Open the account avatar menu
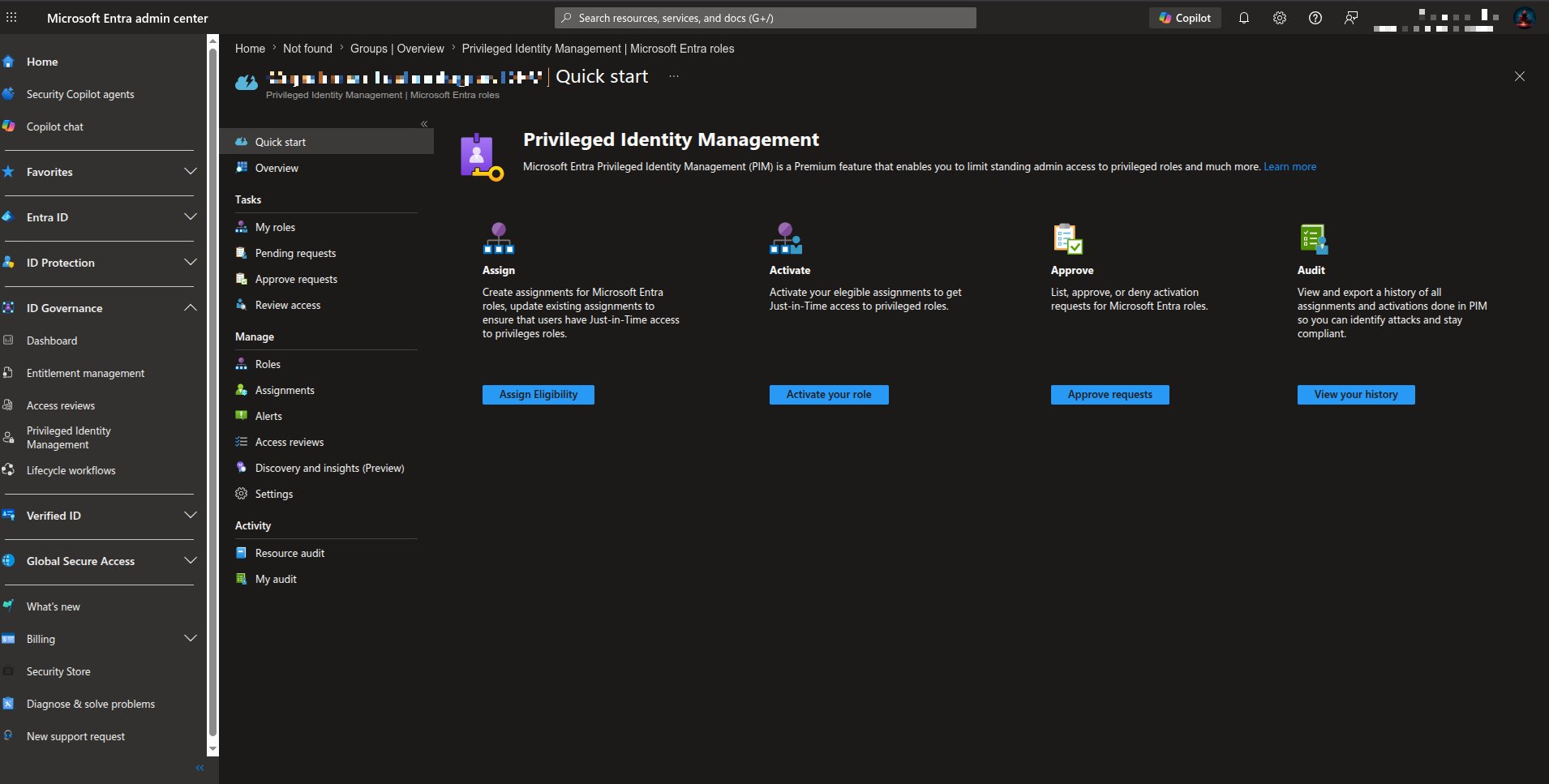 click(x=1524, y=18)
